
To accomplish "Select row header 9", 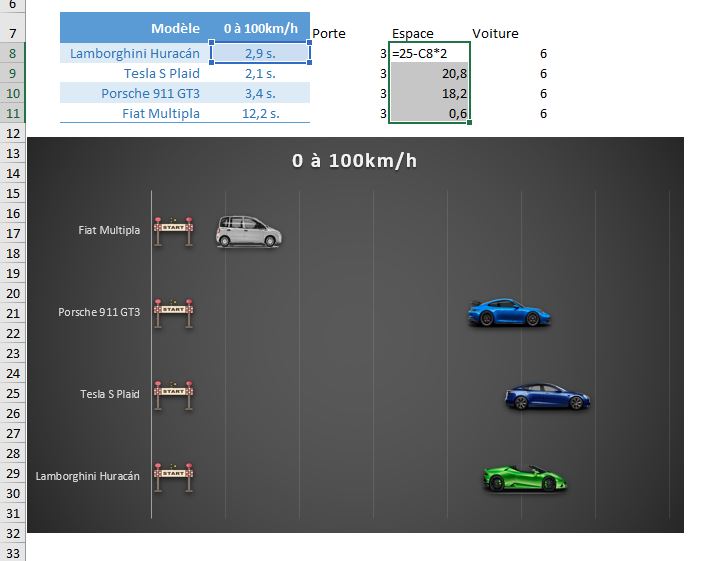I will click(13, 73).
